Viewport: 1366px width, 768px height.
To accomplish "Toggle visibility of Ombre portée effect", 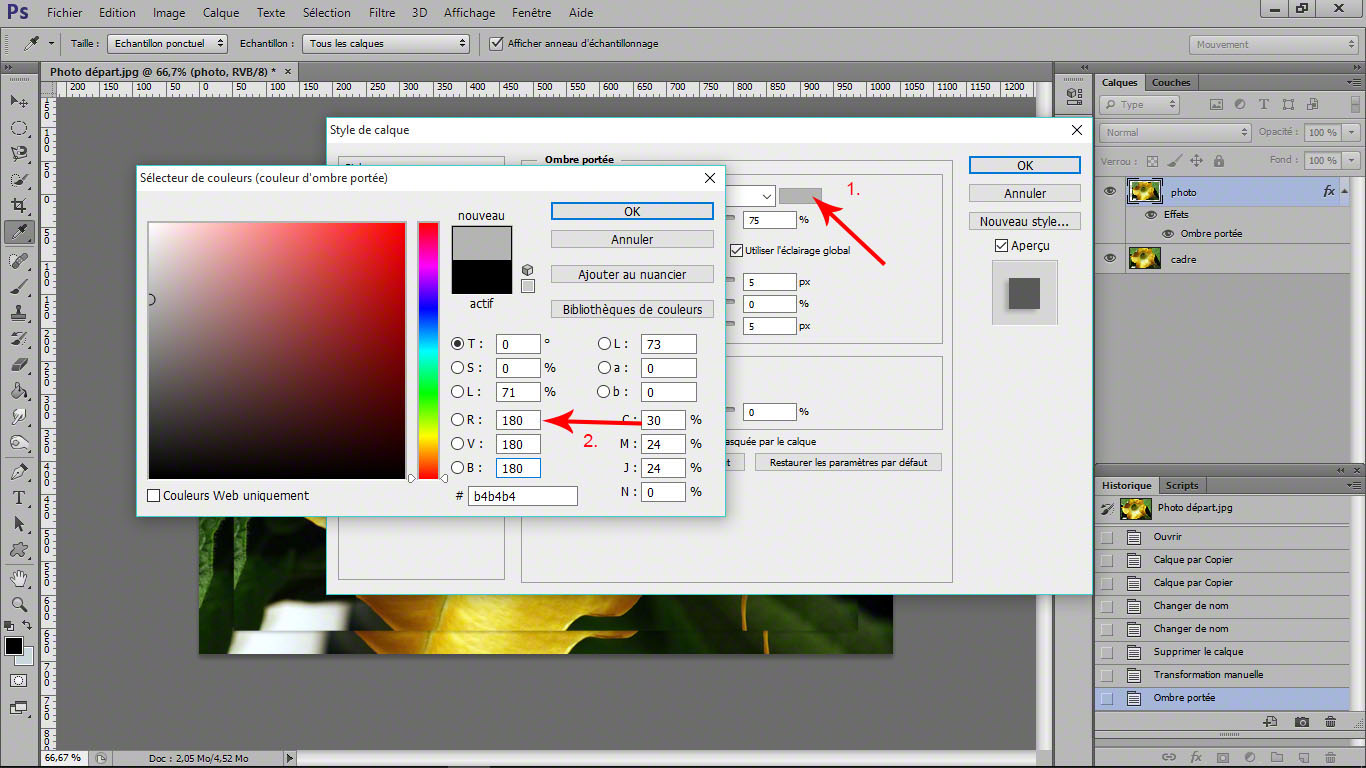I will [x=1168, y=233].
